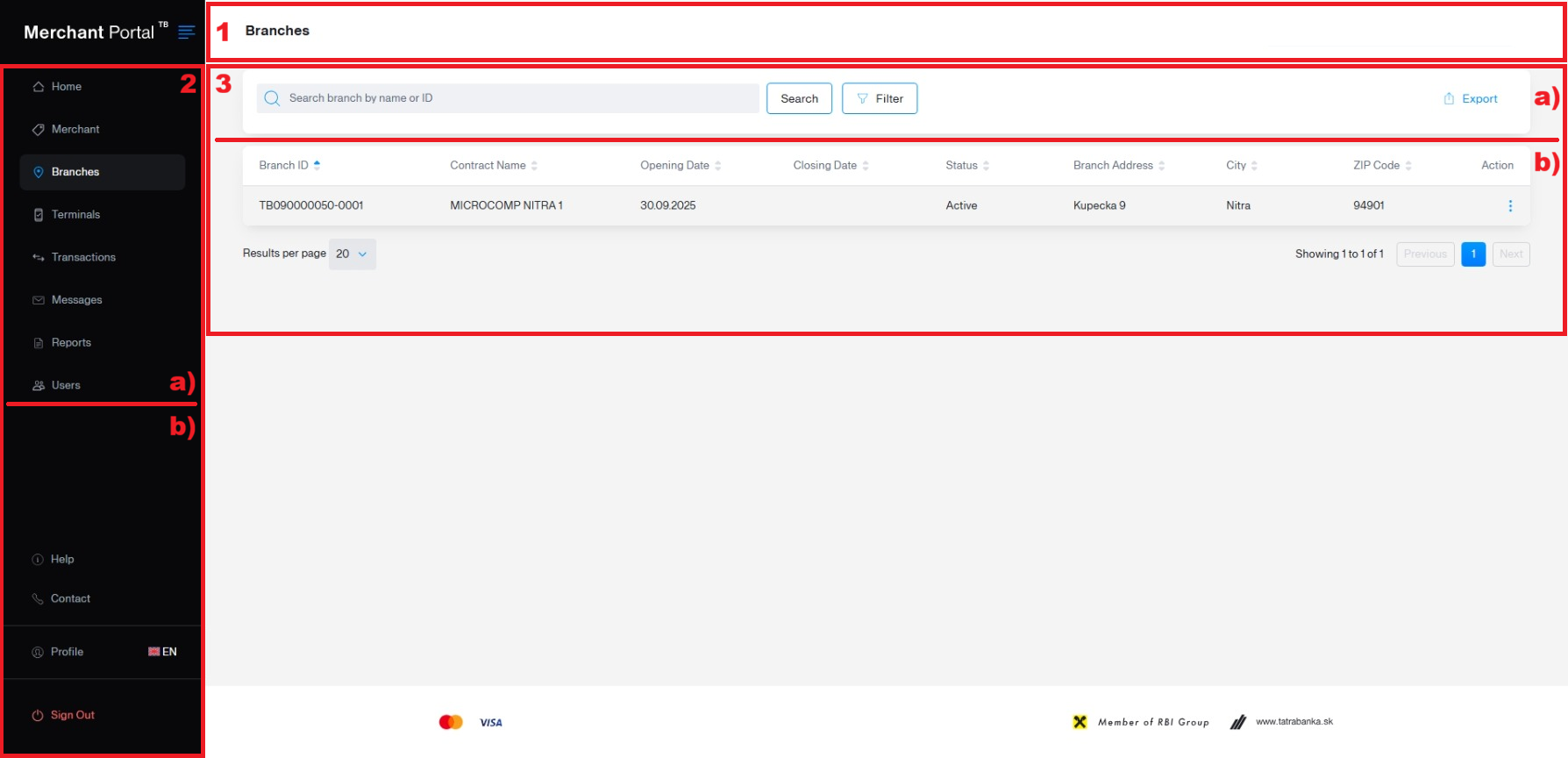Click the Search button
This screenshot has width=1568, height=758.
pos(799,99)
